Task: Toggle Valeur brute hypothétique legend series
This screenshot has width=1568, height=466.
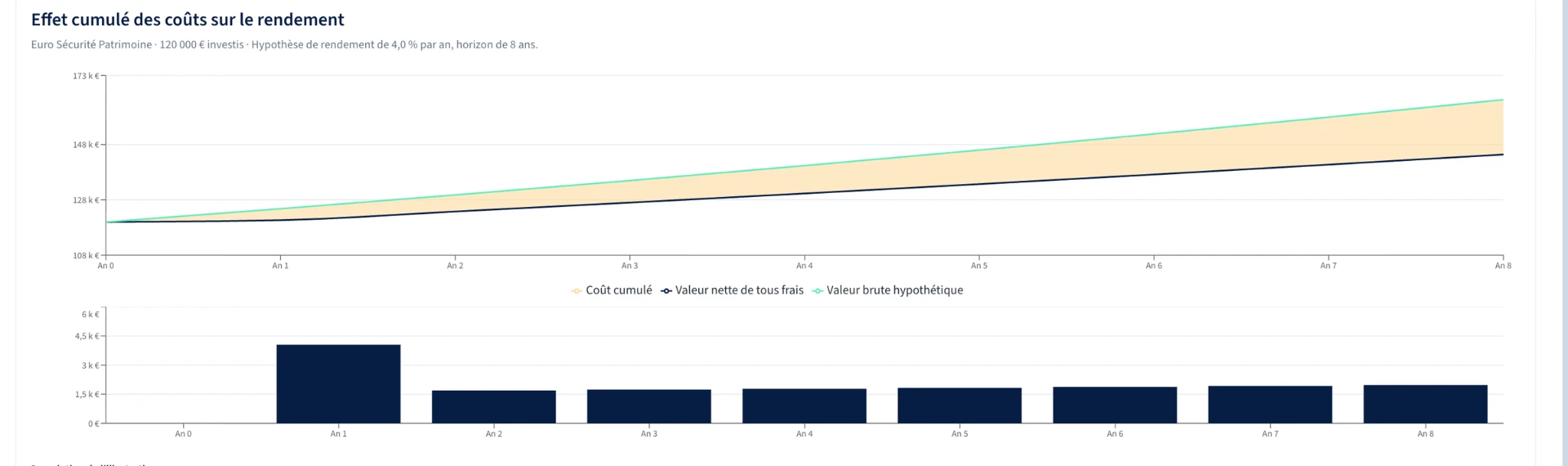Action: (x=888, y=290)
